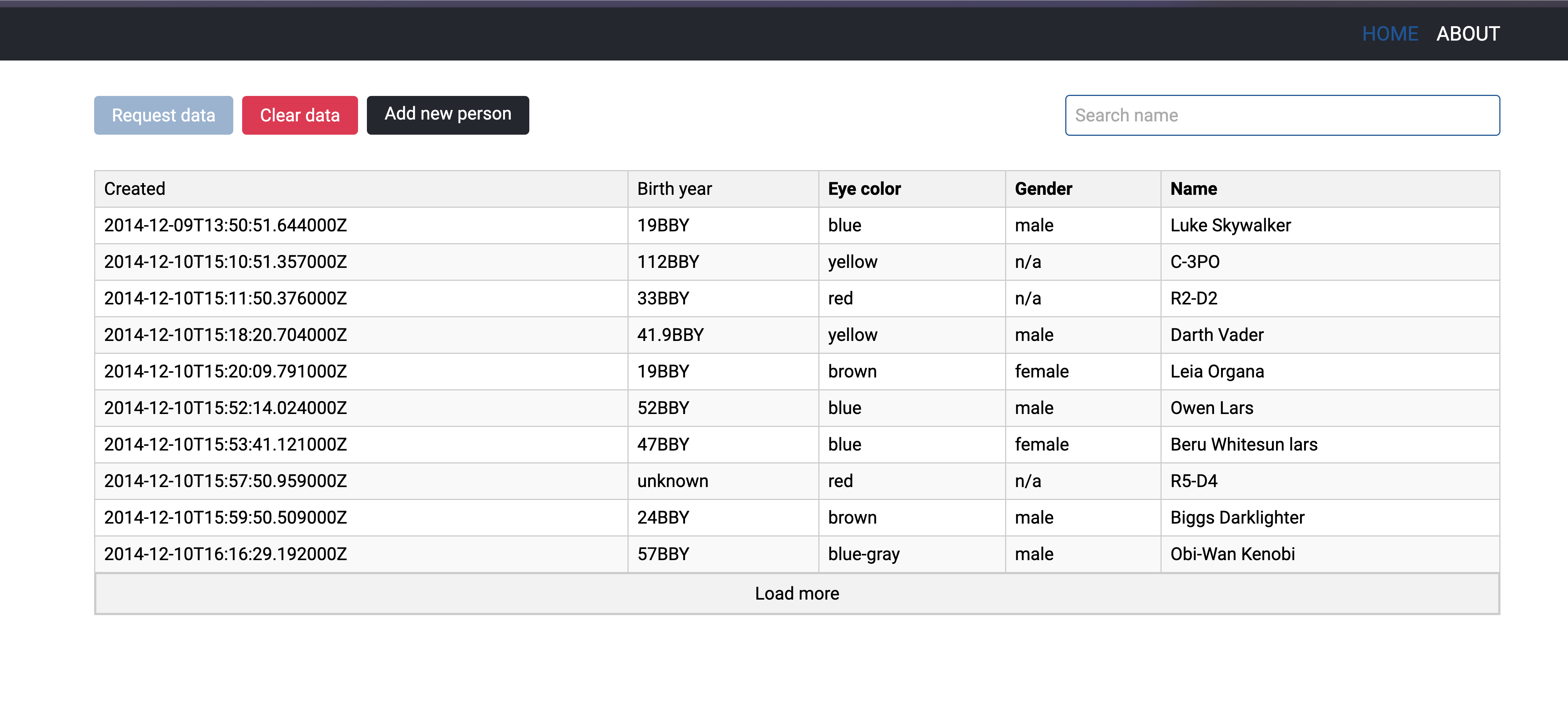Go to the ABOUT page
The image size is (1568, 721).
pos(1468,34)
